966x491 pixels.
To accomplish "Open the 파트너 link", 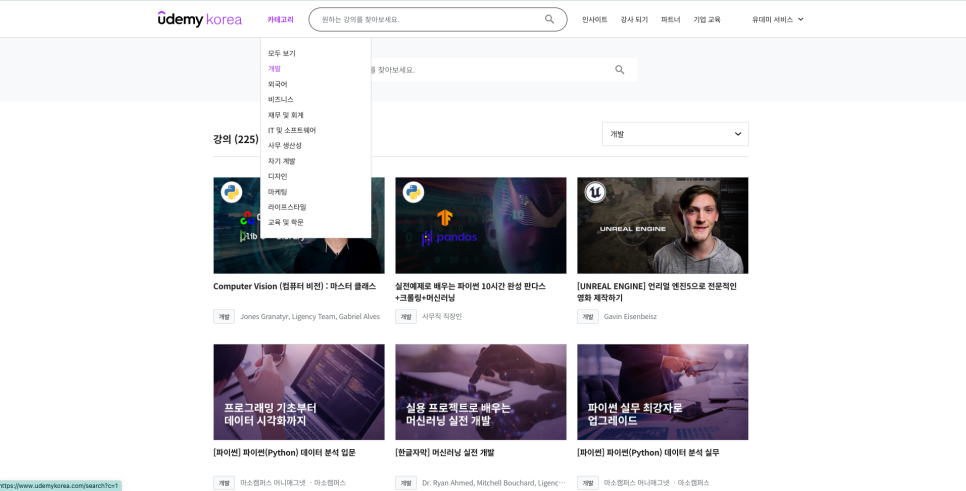I will coord(670,20).
